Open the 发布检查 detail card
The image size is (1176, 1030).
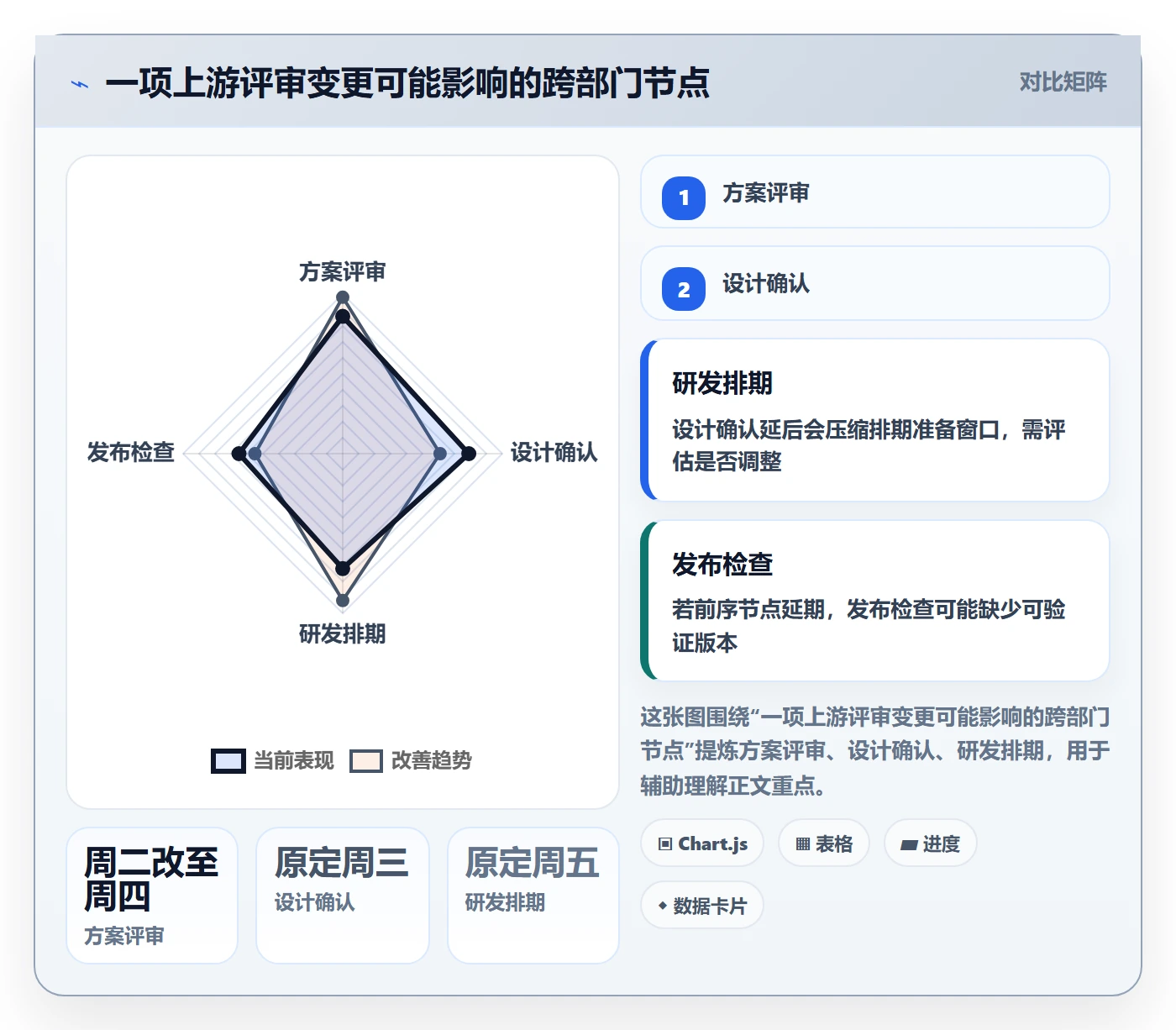pyautogui.click(x=874, y=601)
